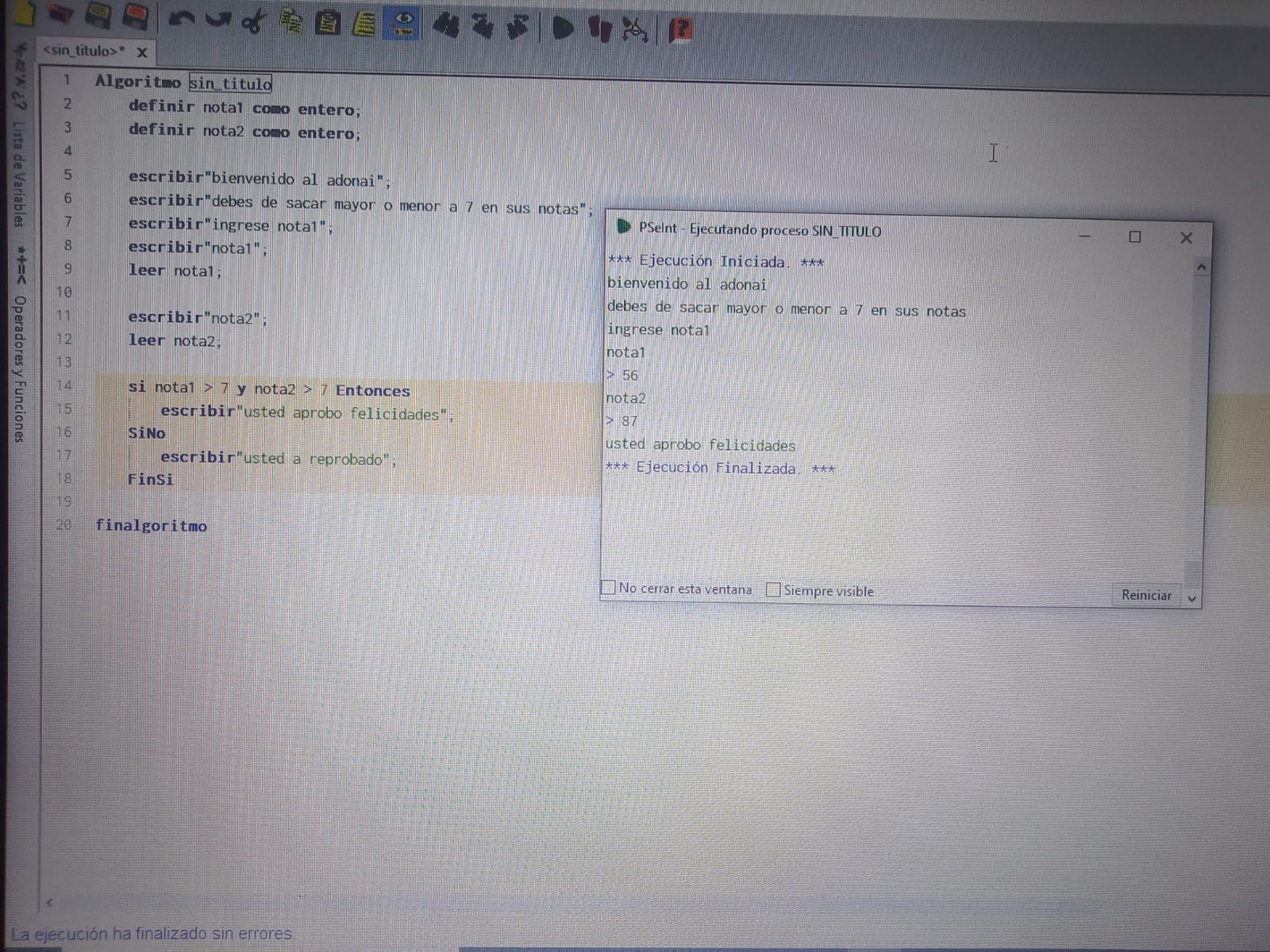Click 'FinSi' keyword on line 18
Screen dimensions: 1270x952
[151, 479]
